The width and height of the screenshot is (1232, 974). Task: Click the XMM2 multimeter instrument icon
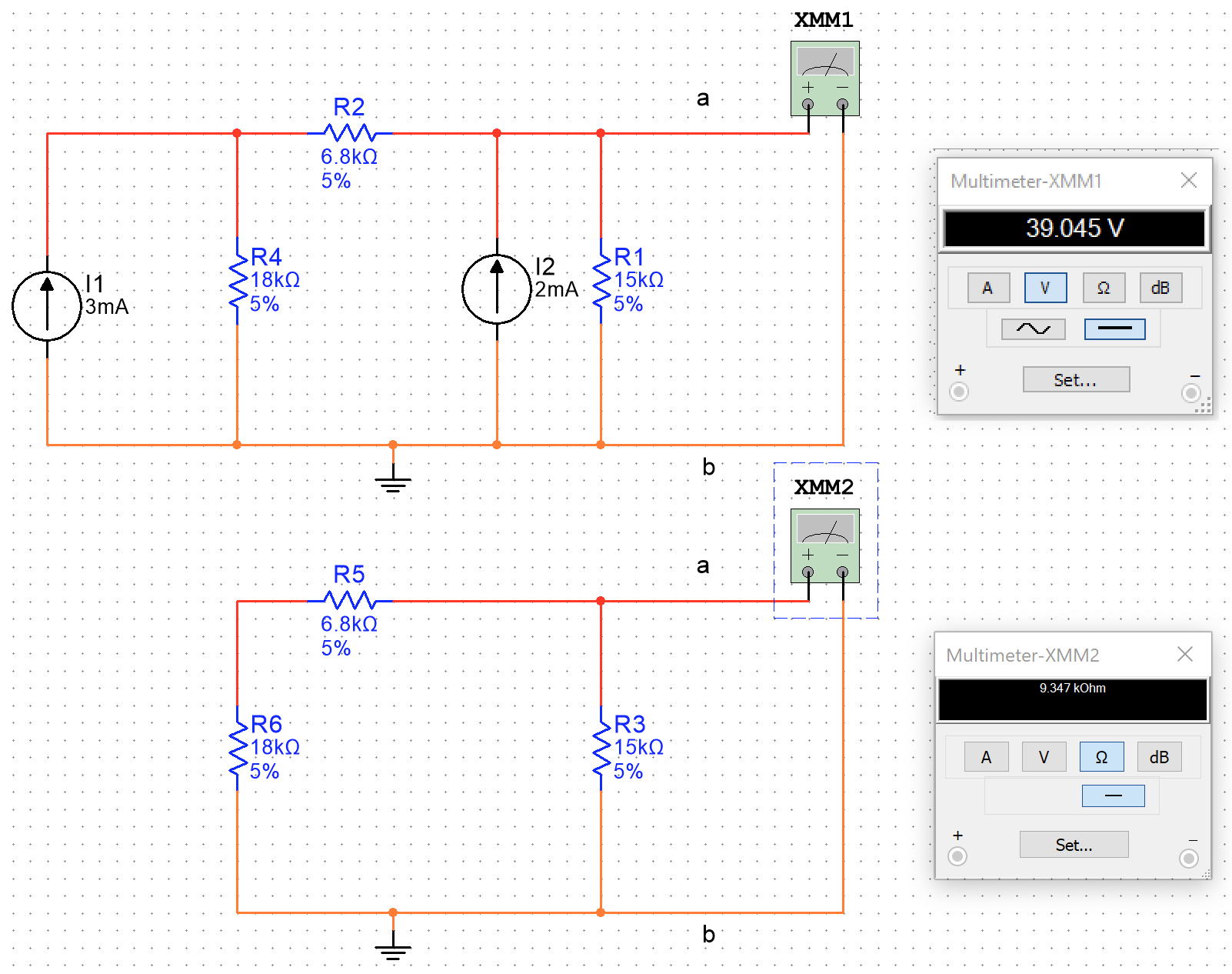click(824, 545)
